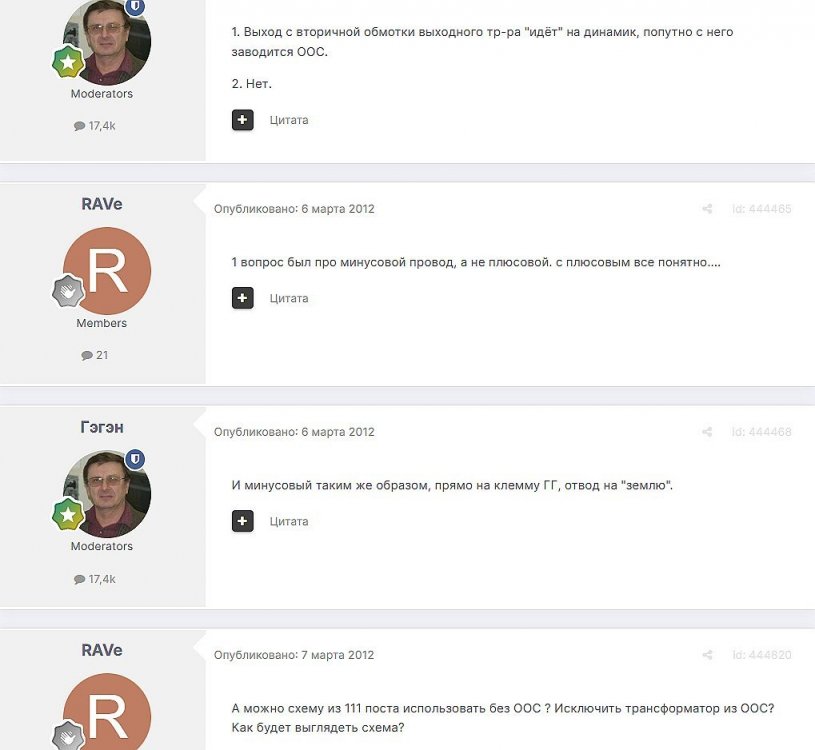Click the 17,4k post count under the top moderator
Image resolution: width=815 pixels, height=750 pixels.
(95, 126)
